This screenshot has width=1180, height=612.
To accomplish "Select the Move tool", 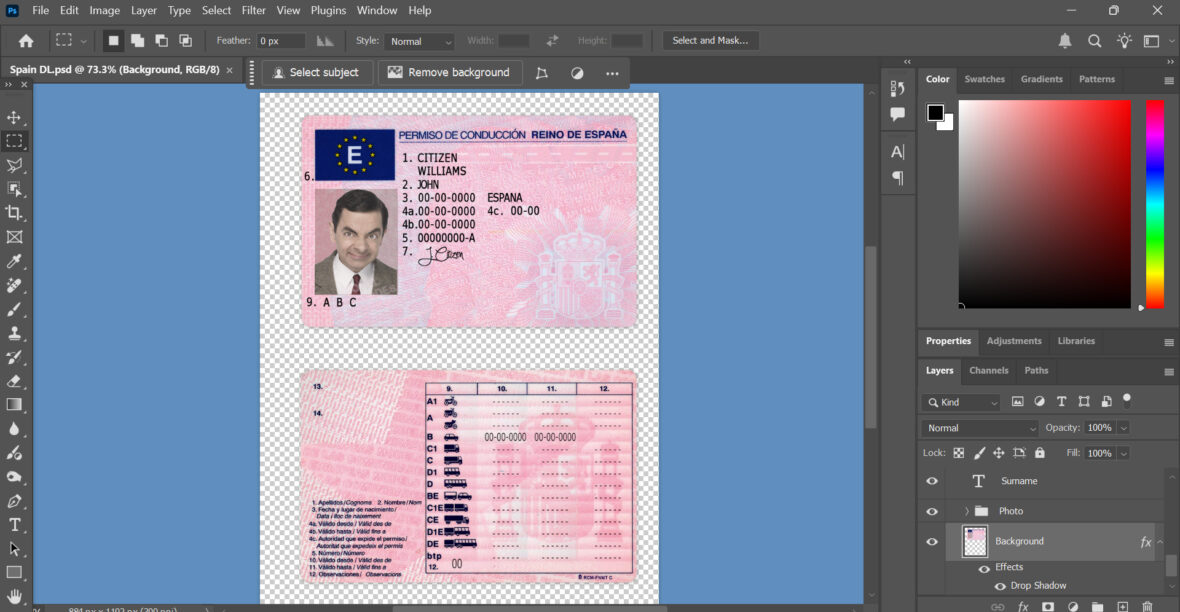I will [14, 117].
